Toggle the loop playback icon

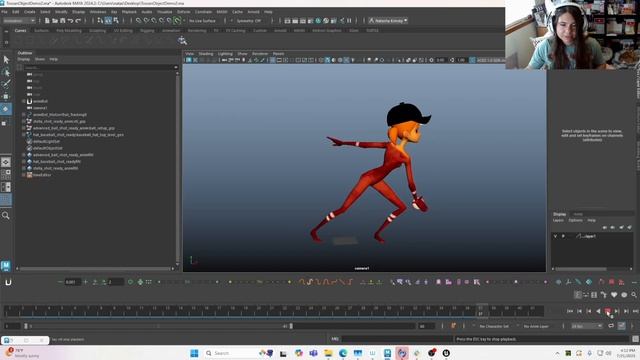(x=611, y=326)
